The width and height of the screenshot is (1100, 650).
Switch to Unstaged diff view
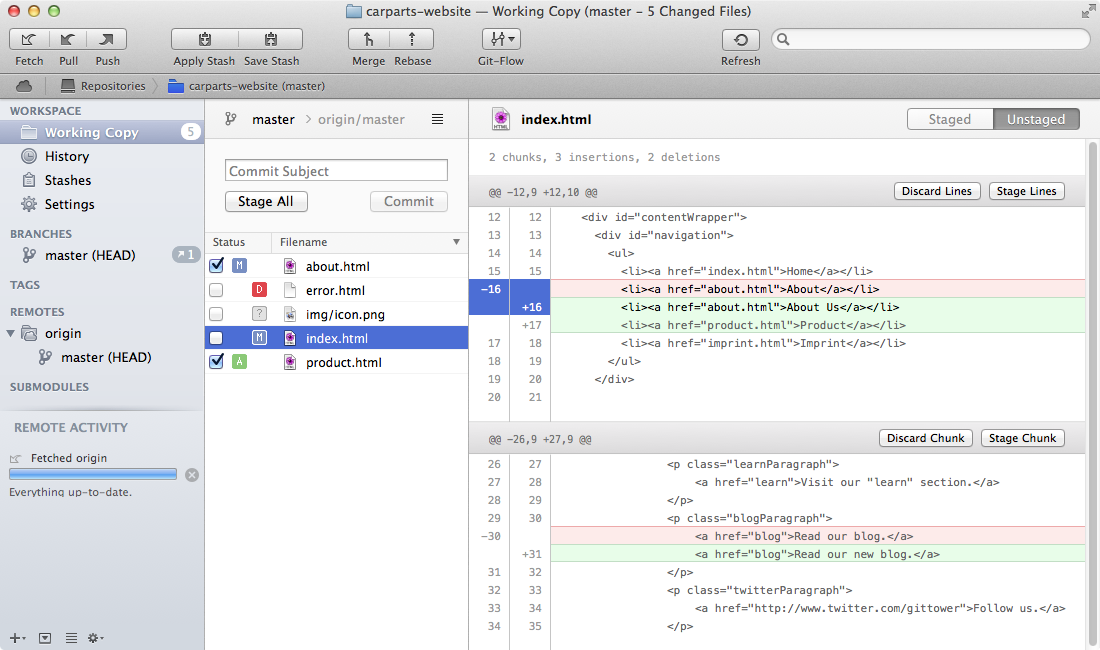tap(1036, 119)
